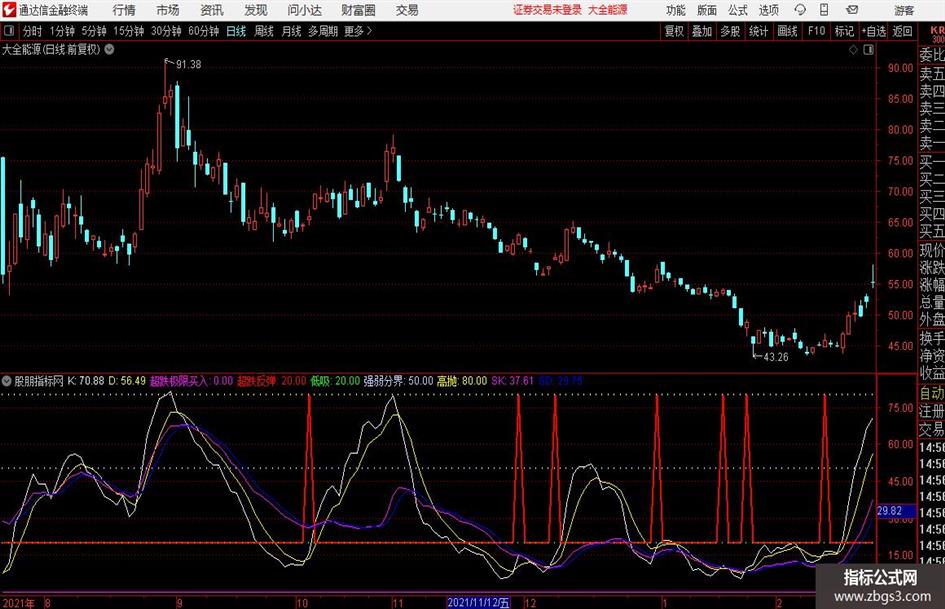Open the 选项 menu
The height and width of the screenshot is (609, 945).
(768, 10)
